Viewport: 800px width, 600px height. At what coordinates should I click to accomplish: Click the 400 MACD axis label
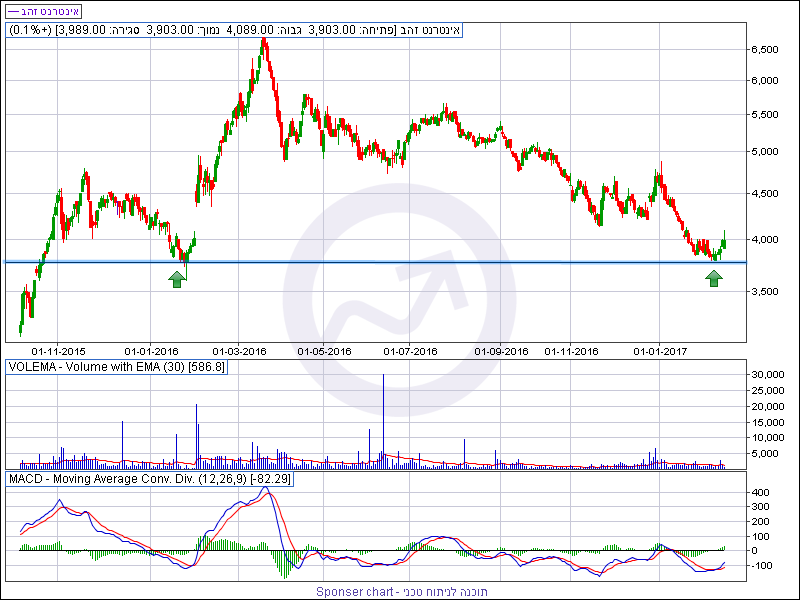coord(762,493)
